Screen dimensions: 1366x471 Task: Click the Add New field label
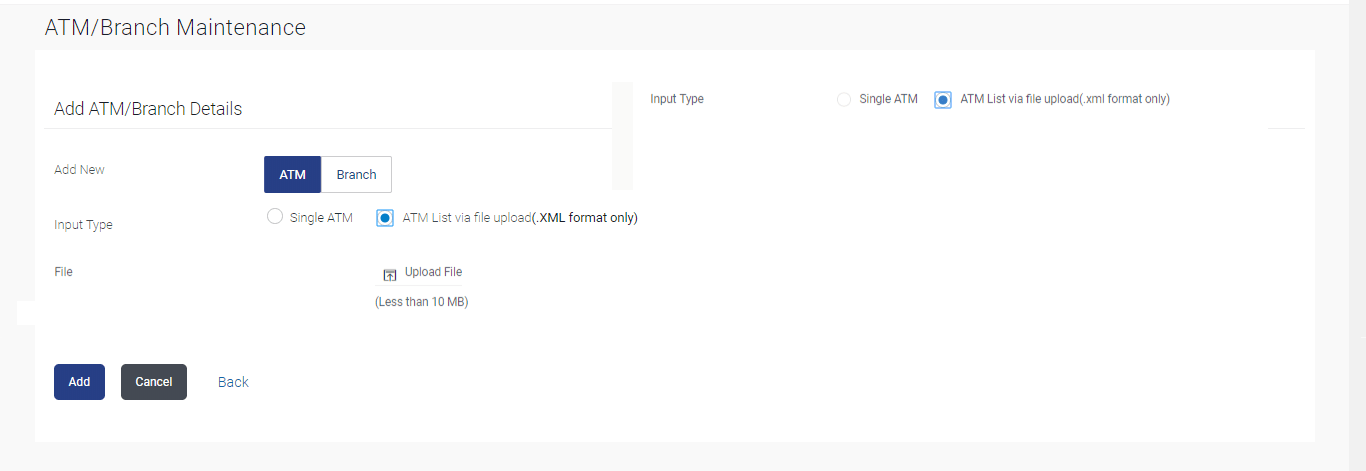pos(79,170)
